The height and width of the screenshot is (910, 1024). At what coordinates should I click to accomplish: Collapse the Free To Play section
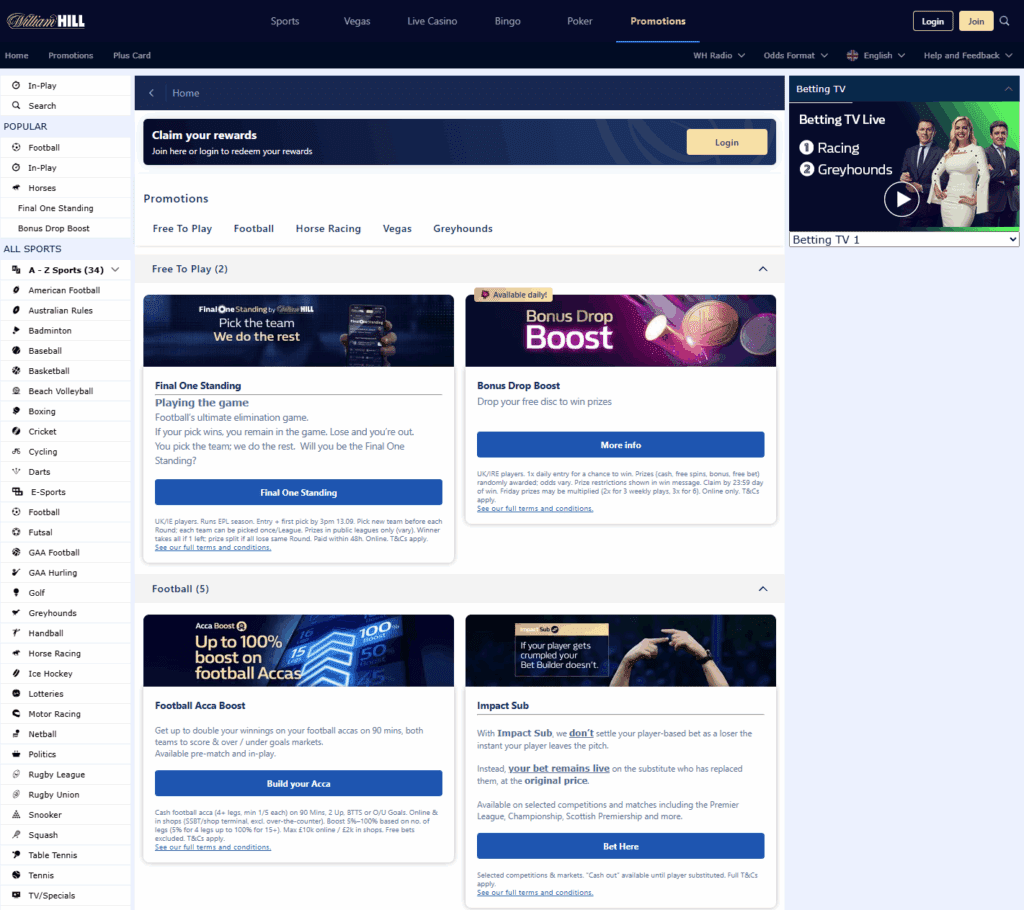[x=763, y=269]
